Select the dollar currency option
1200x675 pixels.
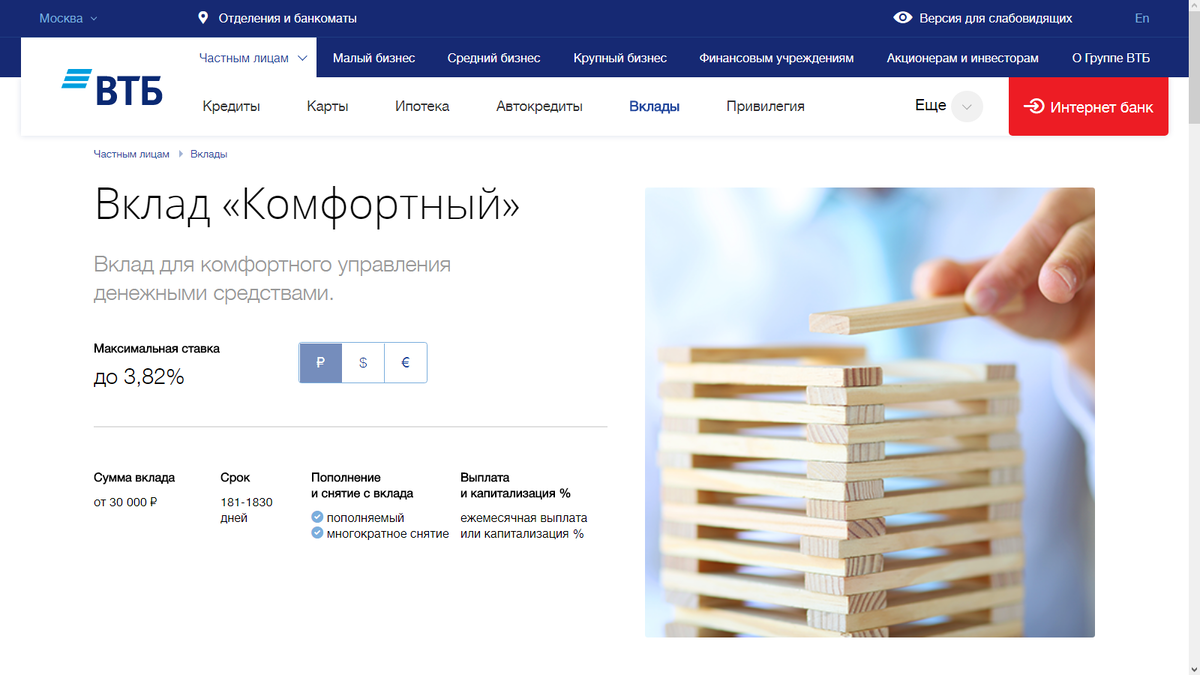[363, 363]
